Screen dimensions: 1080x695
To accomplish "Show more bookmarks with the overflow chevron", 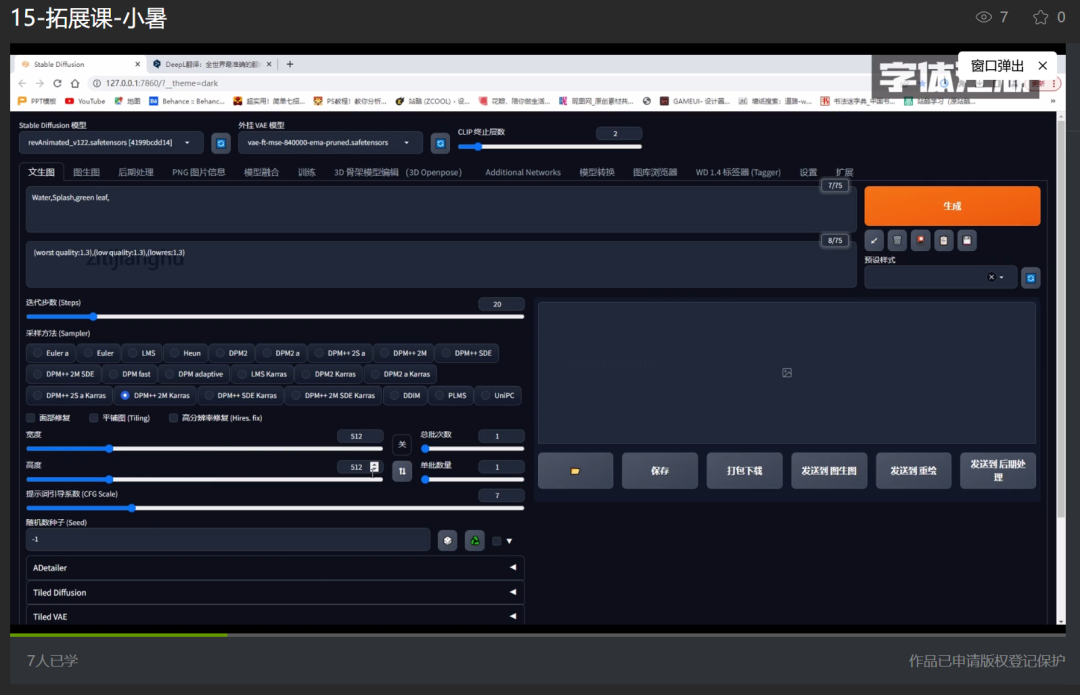I will pyautogui.click(x=1052, y=101).
